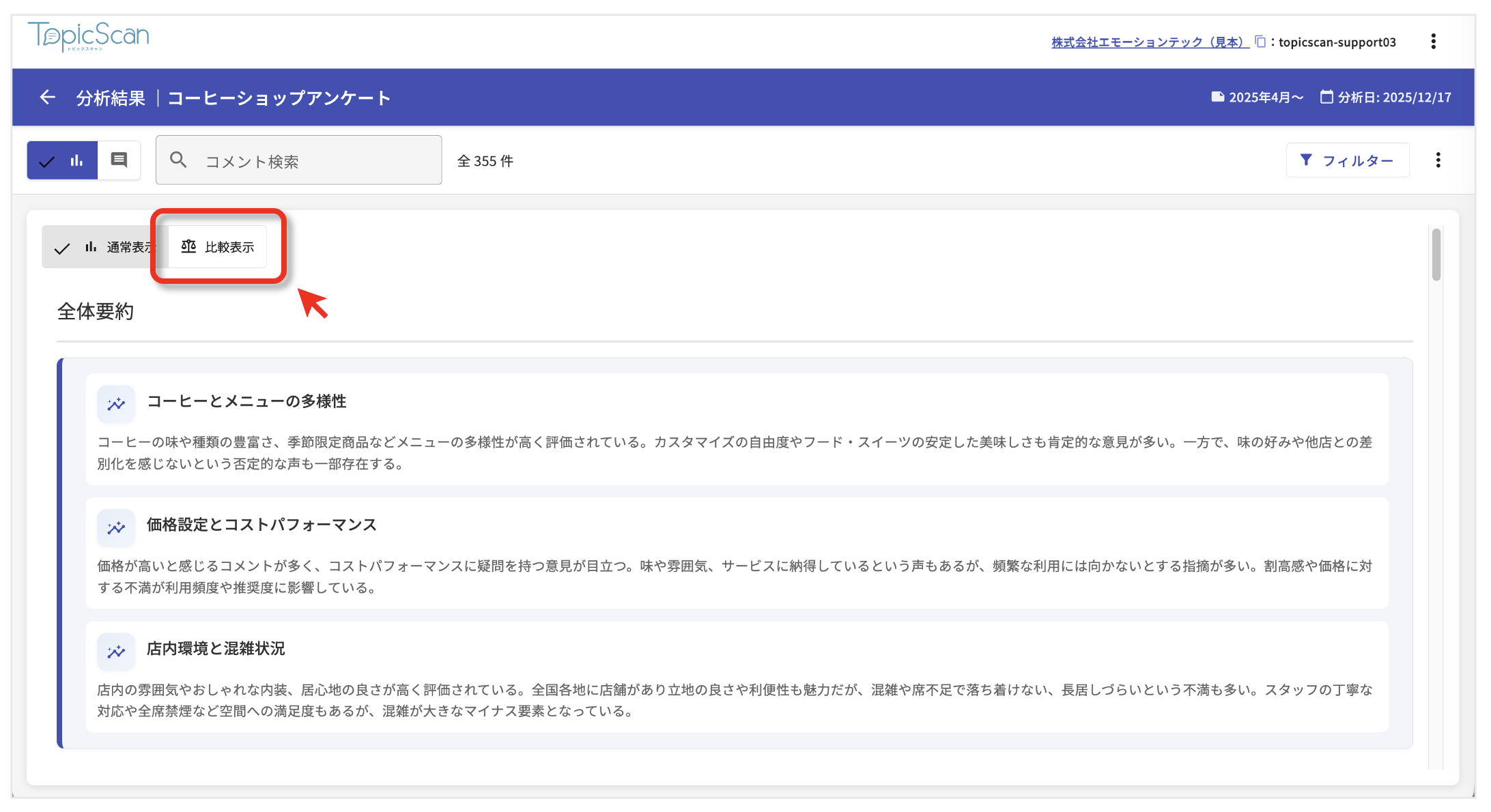Click the back arrow in the header

(47, 98)
